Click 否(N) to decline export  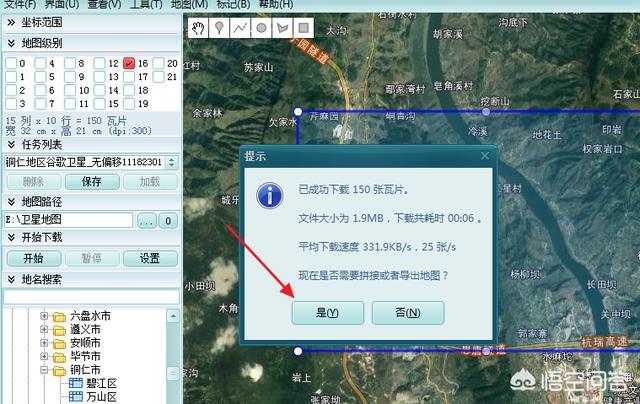point(407,313)
